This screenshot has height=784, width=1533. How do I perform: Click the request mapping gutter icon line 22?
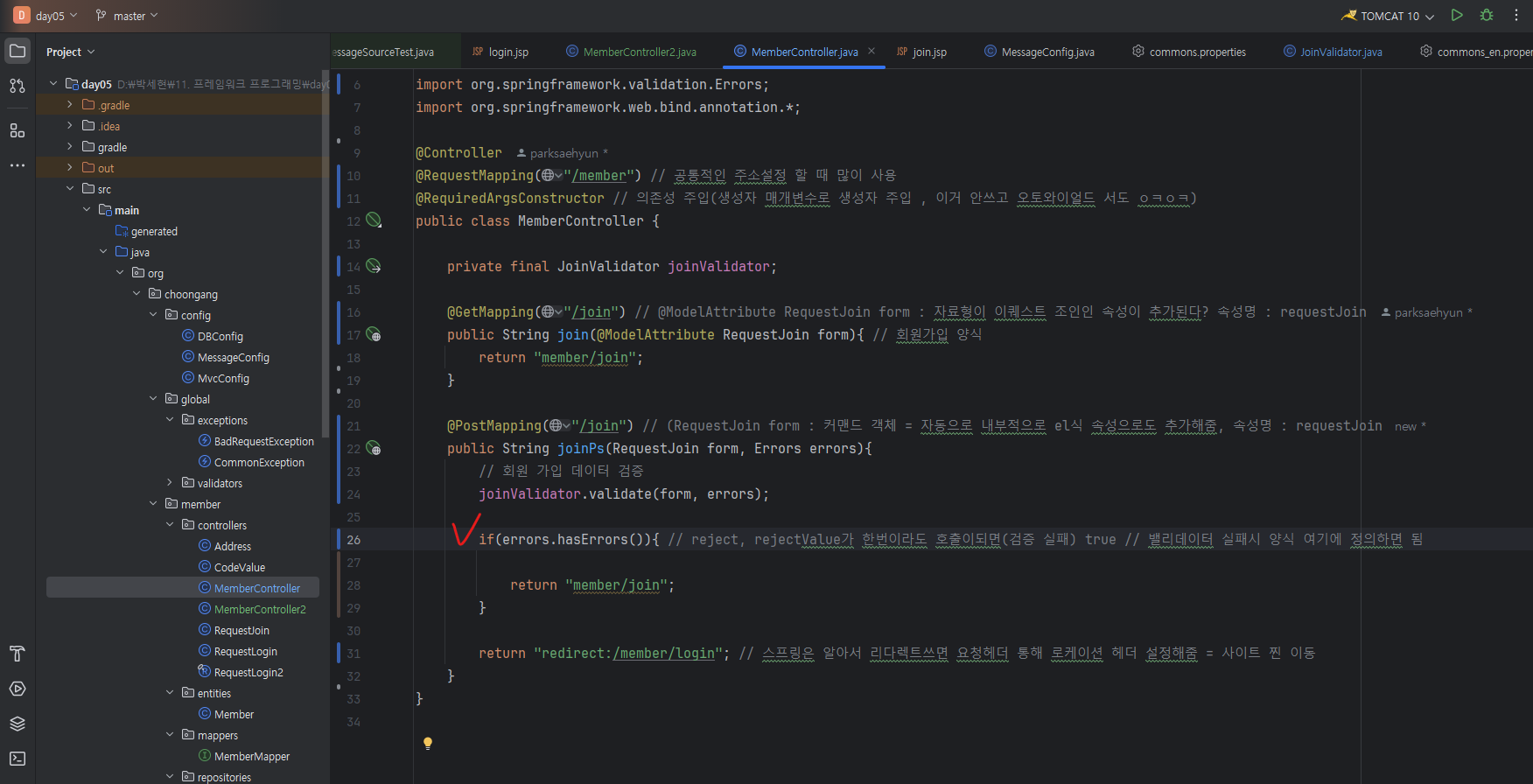click(374, 448)
